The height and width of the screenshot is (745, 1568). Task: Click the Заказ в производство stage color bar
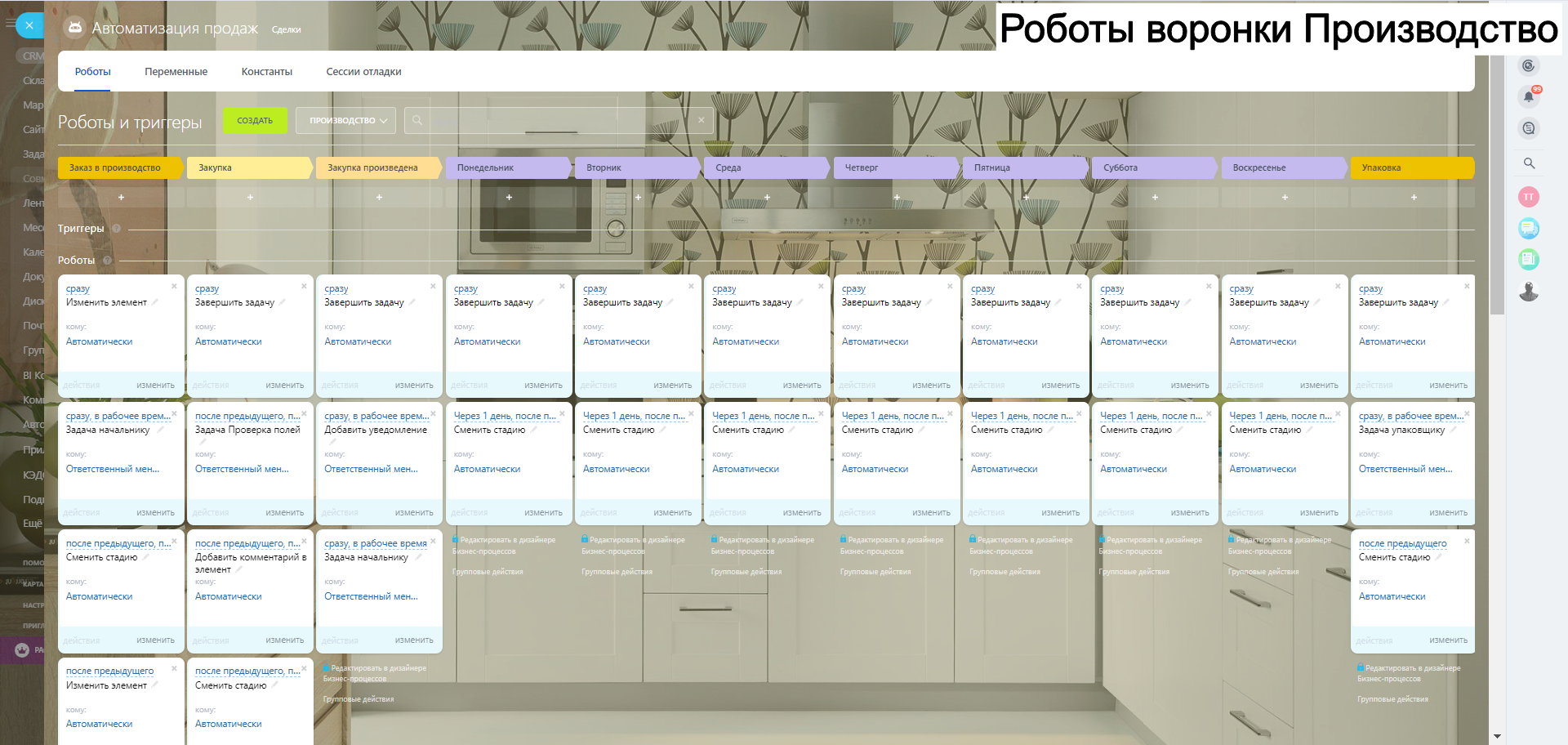click(120, 167)
